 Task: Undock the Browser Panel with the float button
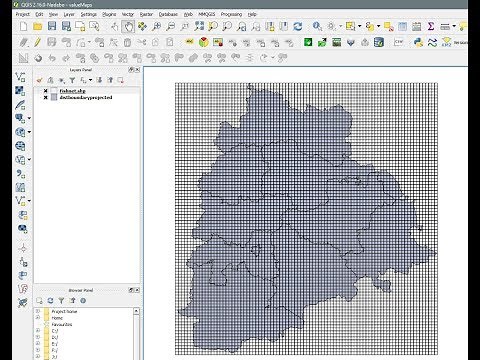pos(131,290)
